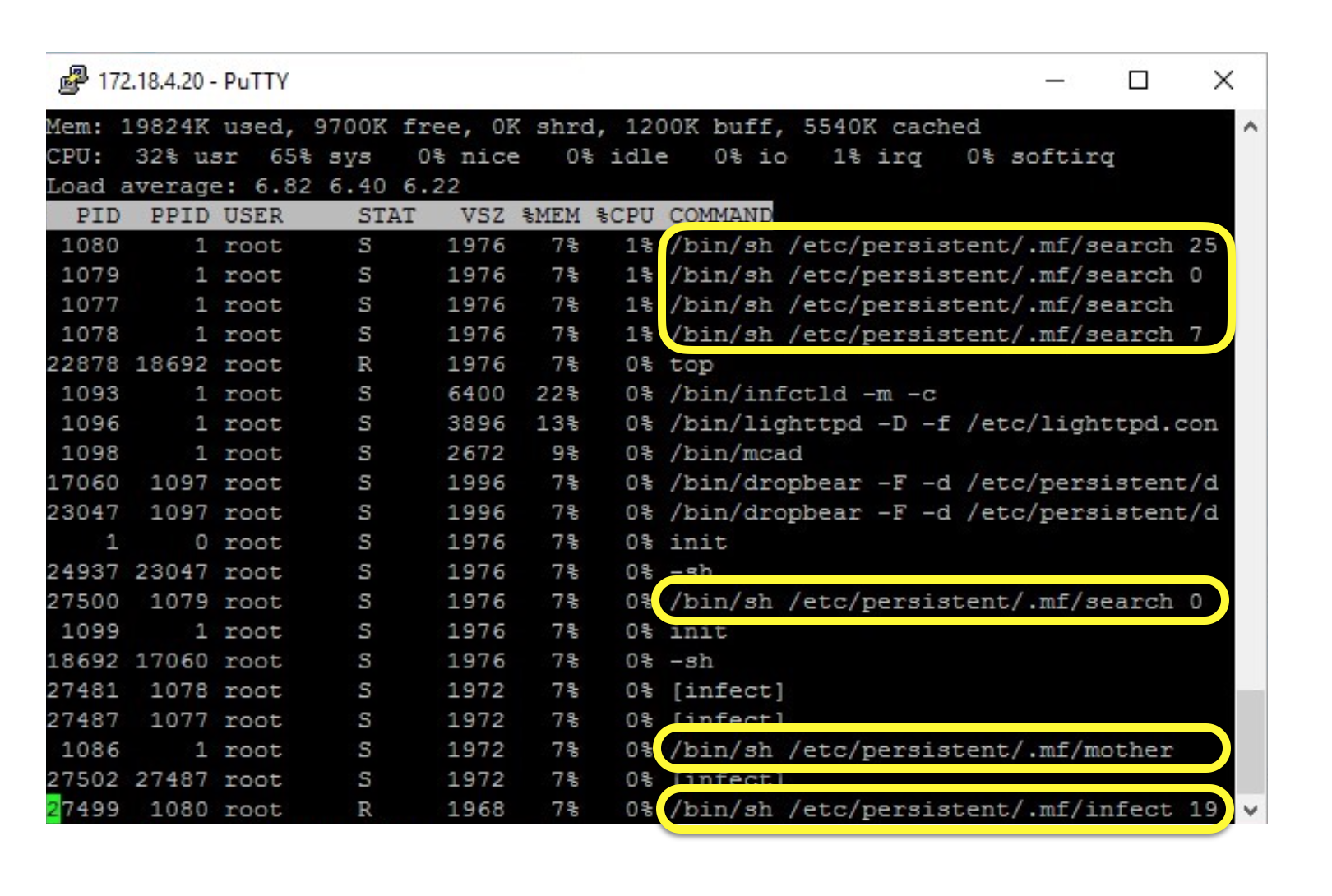
Task: Click the /etc/persistent/.mf/mother command
Action: pyautogui.click(x=921, y=750)
